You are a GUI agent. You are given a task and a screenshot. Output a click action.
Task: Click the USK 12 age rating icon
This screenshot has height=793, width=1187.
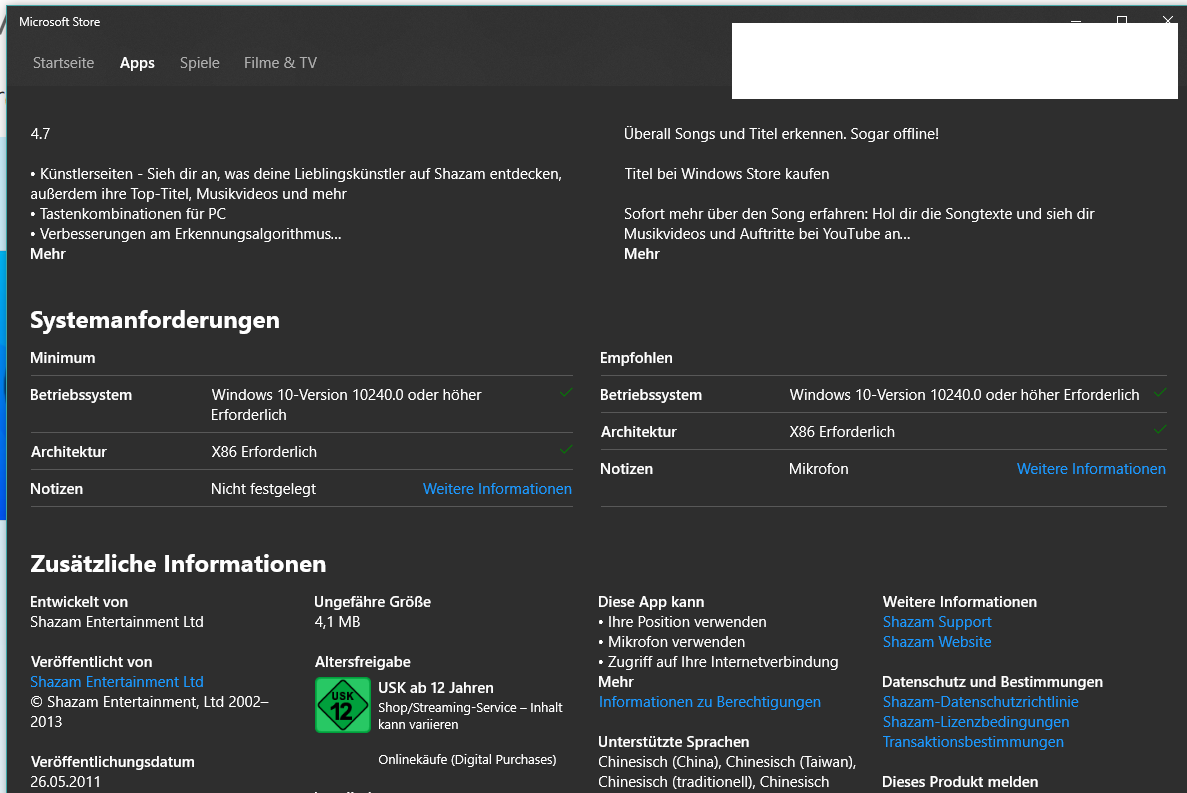(342, 705)
